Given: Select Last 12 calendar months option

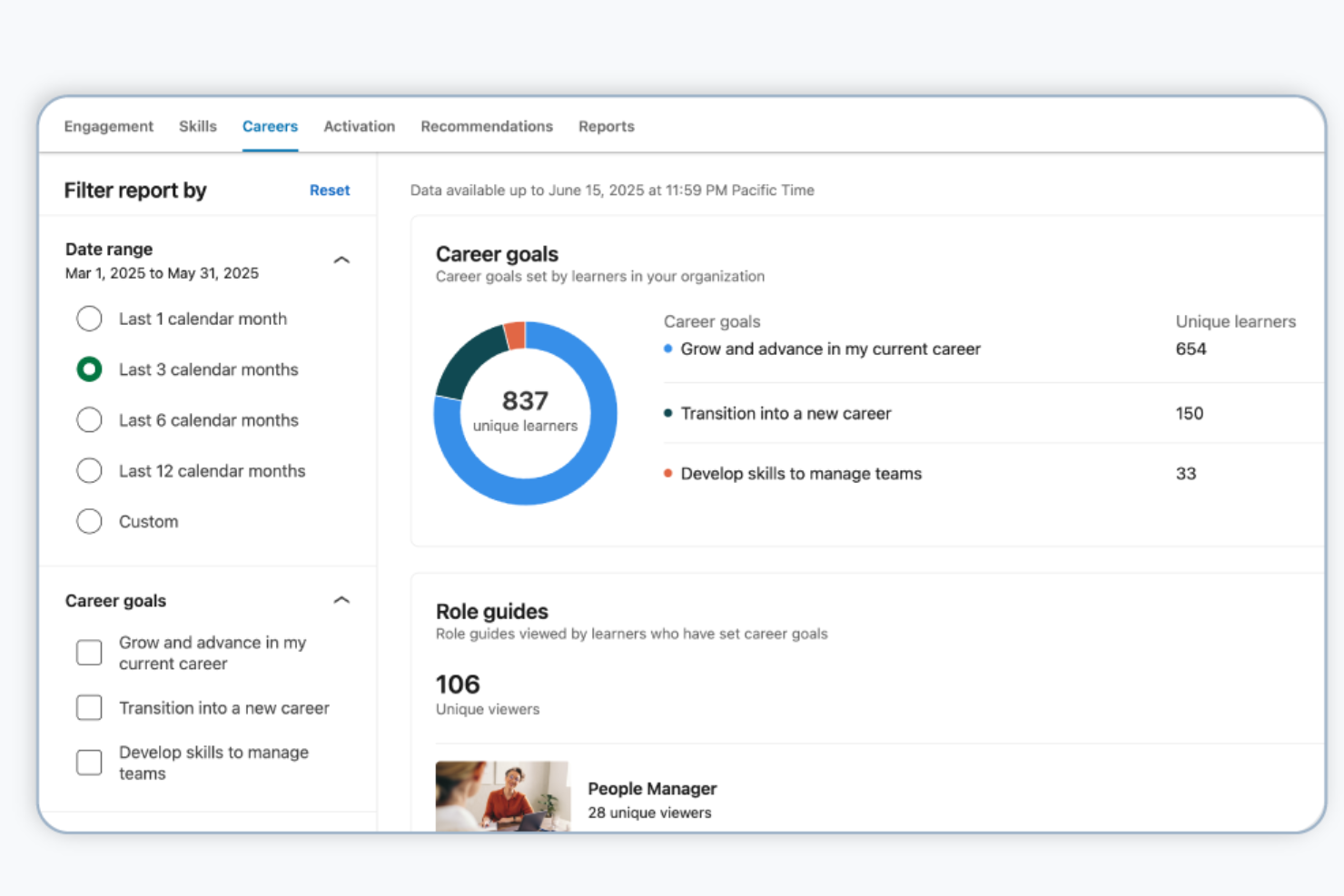Looking at the screenshot, I should 89,470.
